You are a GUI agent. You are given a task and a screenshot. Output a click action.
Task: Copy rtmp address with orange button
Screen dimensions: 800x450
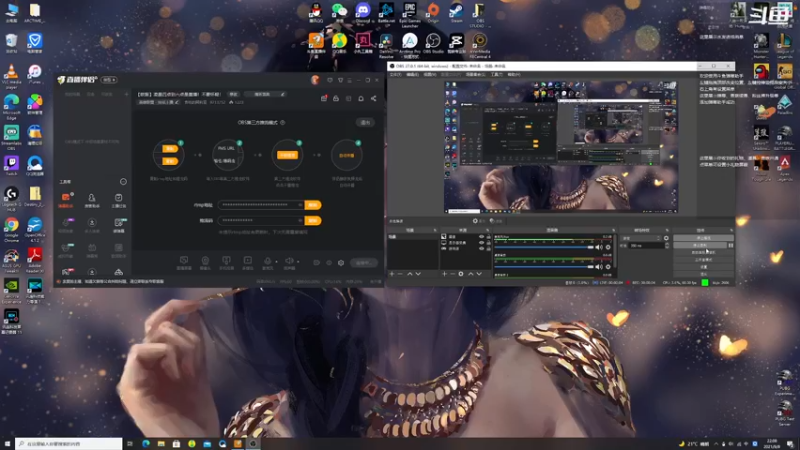313,205
